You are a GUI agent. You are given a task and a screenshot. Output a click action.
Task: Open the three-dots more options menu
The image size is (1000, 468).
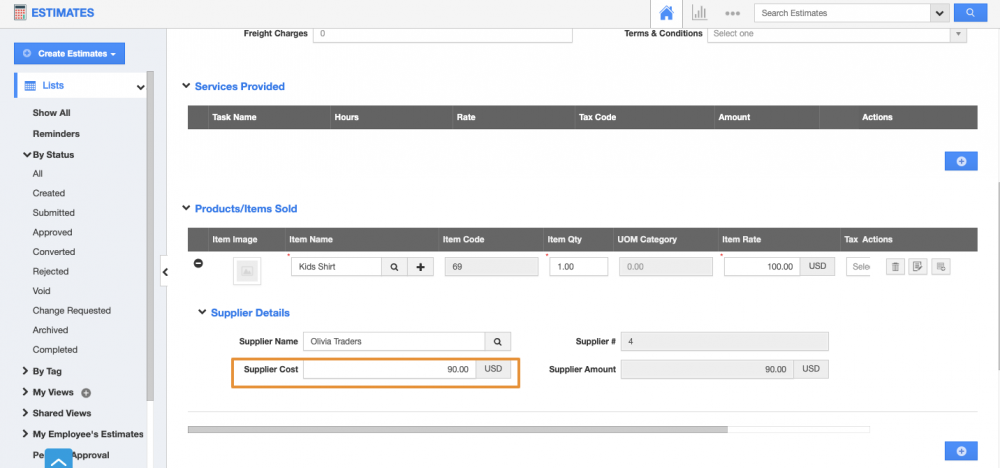click(732, 13)
